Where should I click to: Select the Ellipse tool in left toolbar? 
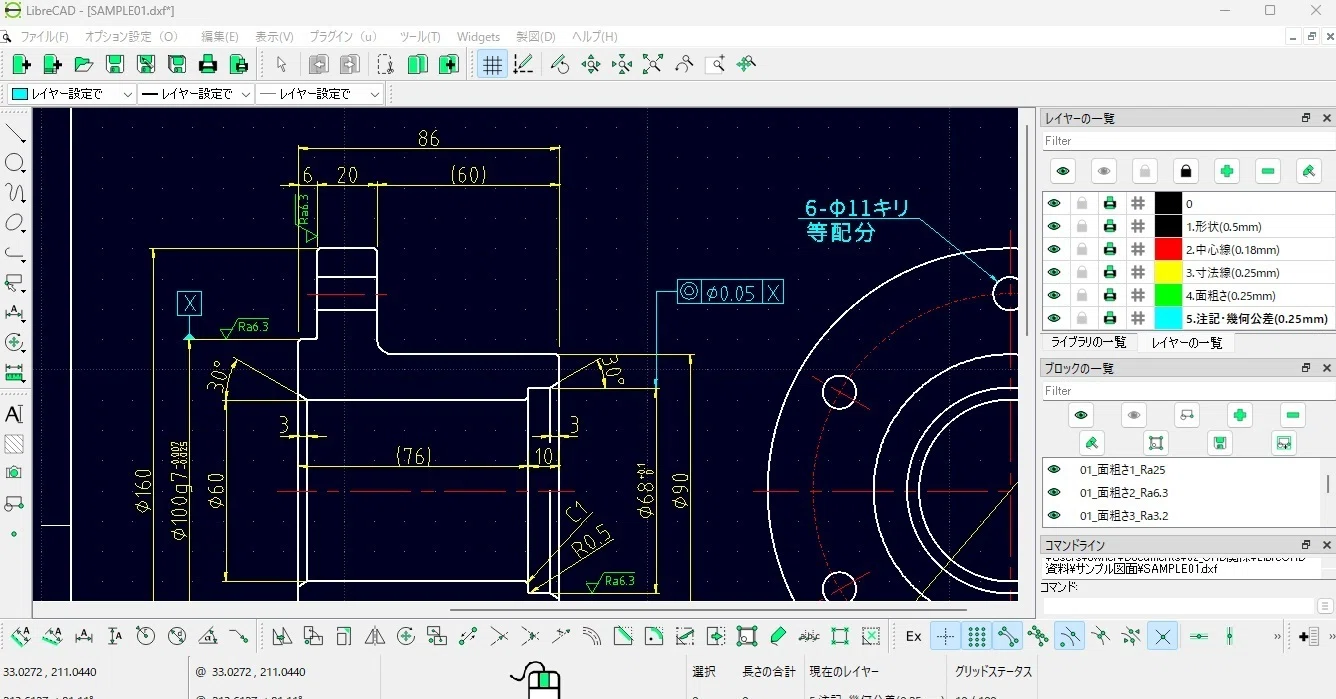pos(15,223)
